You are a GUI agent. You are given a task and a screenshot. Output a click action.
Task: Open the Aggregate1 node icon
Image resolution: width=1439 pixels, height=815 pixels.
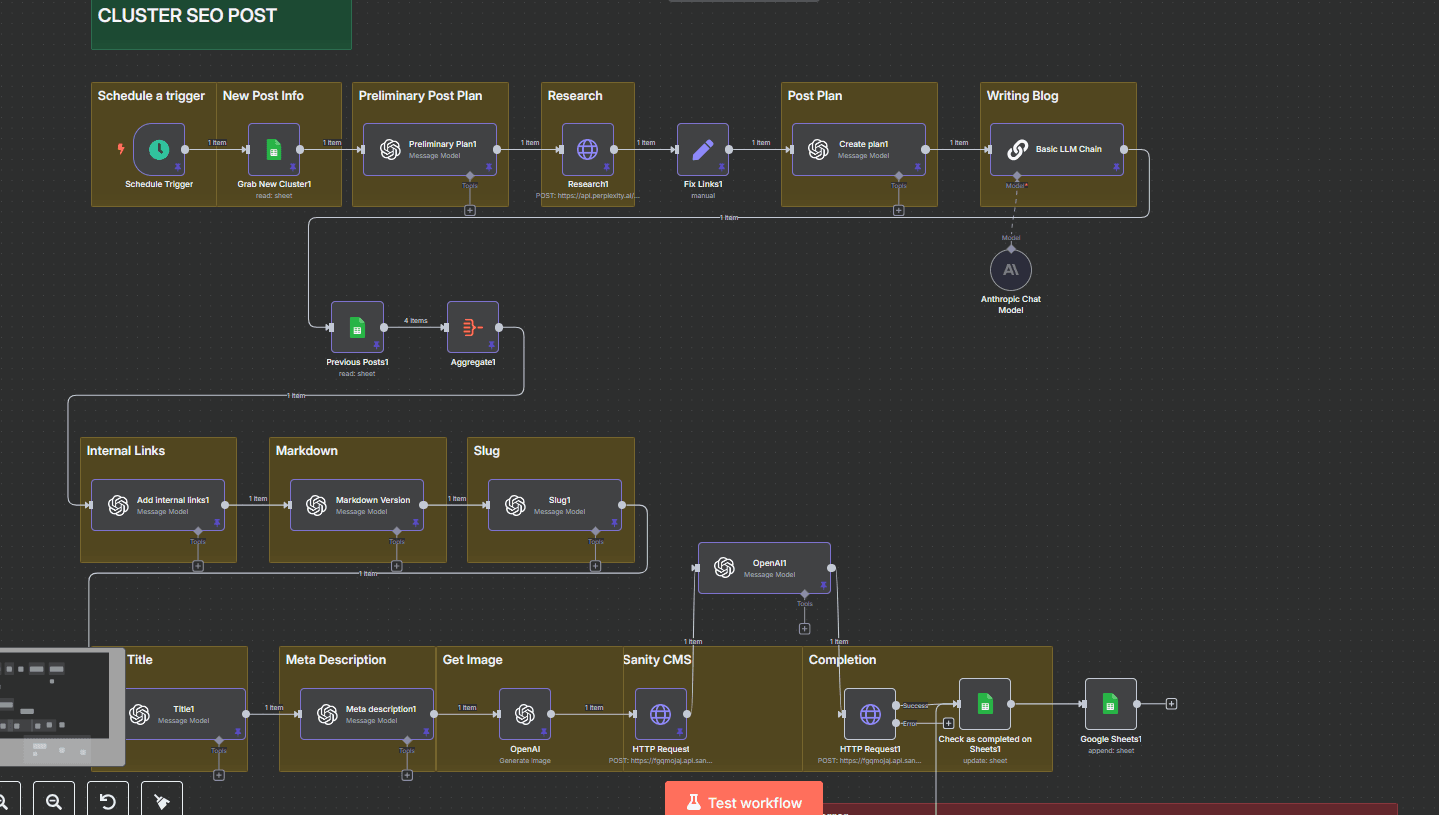(473, 327)
